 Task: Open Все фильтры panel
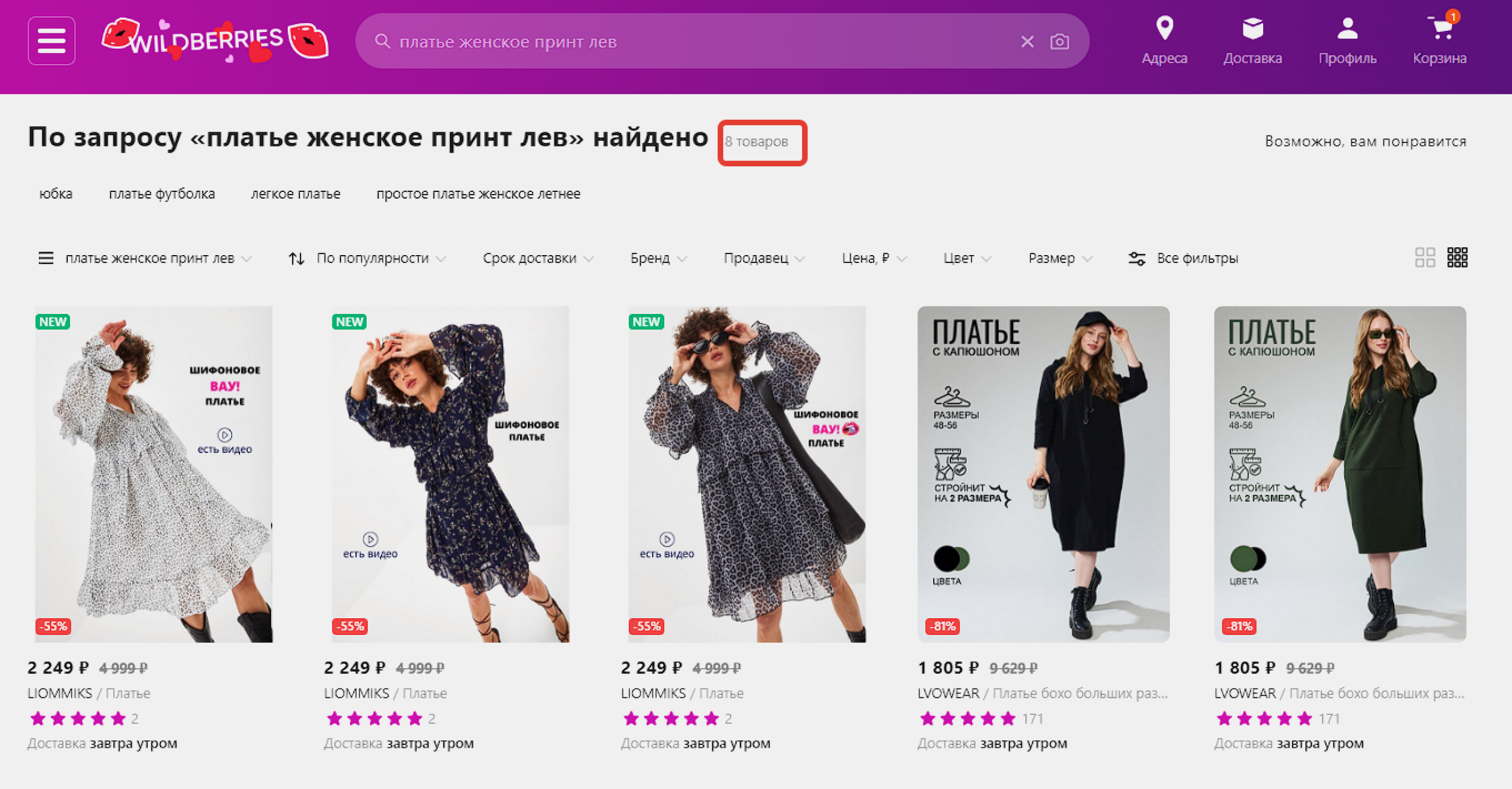tap(1183, 258)
